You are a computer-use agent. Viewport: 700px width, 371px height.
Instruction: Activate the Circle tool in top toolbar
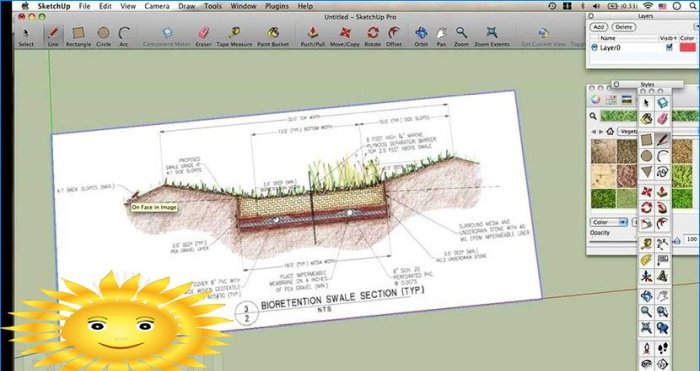pos(104,36)
